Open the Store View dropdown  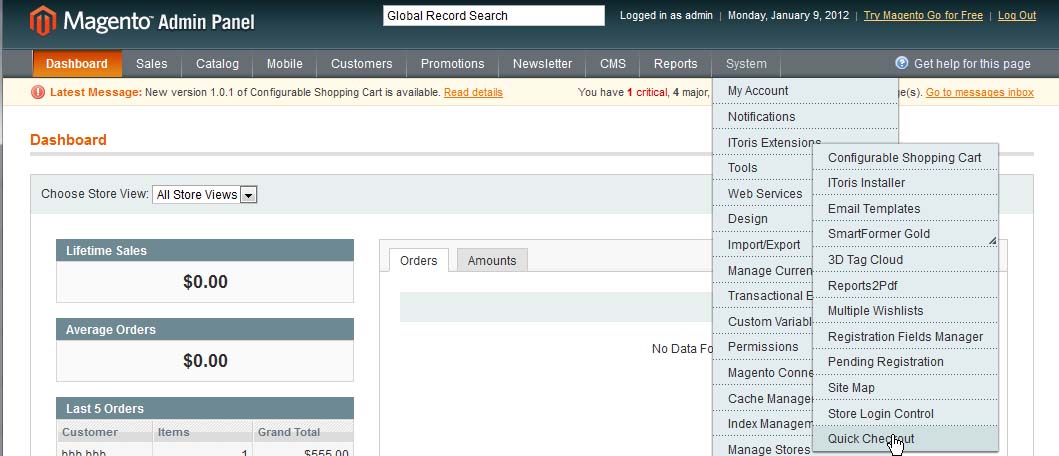205,195
